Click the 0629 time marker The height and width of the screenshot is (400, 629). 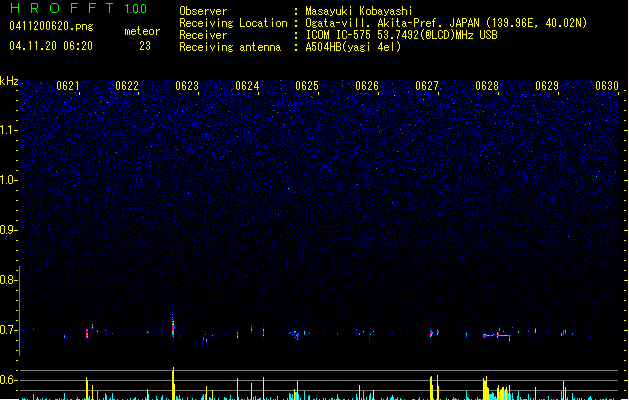tap(547, 86)
